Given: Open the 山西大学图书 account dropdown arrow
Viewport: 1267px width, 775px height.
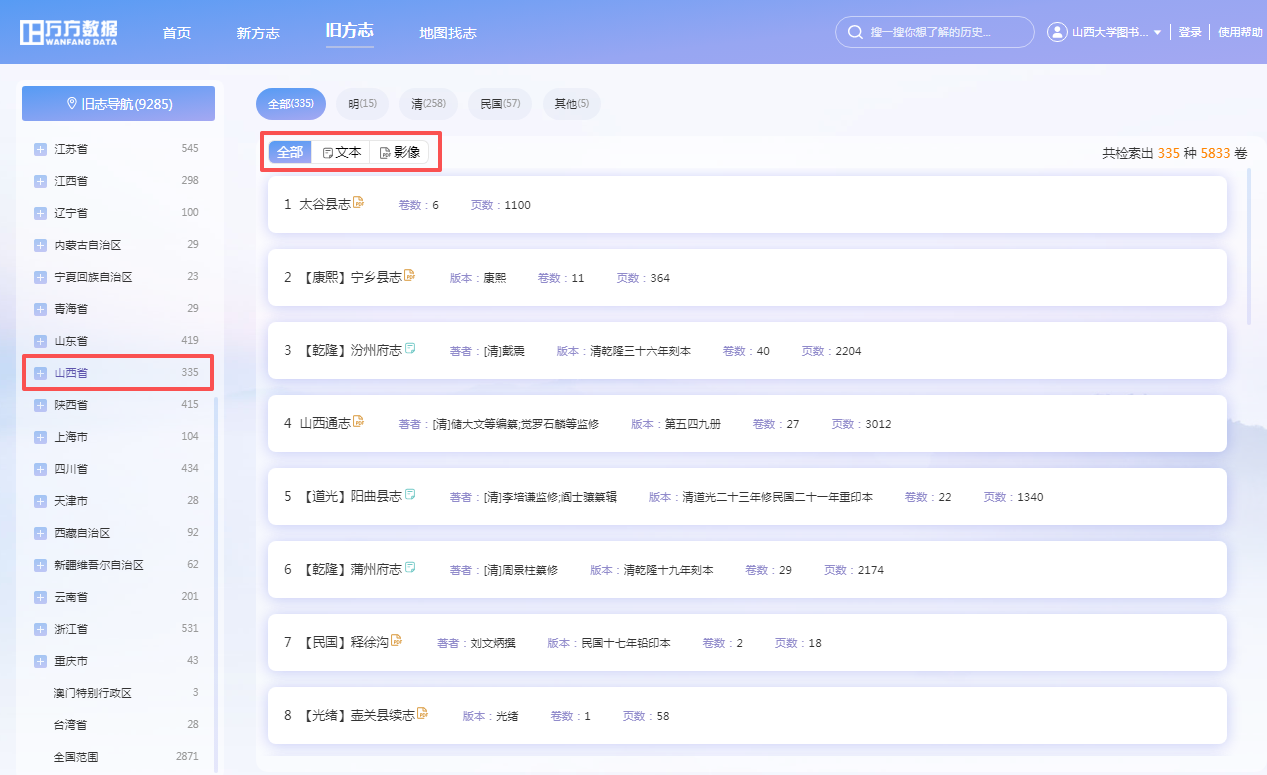Looking at the screenshot, I should click(x=1156, y=31).
